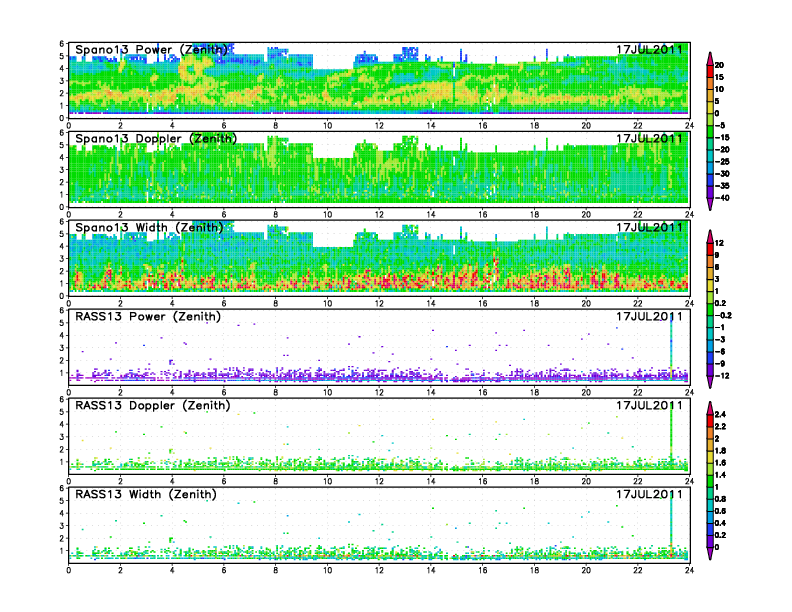This screenshot has width=792, height=612.
Task: Click the 'Spano13 Power (Zenith)' panel title
Action: [152, 50]
